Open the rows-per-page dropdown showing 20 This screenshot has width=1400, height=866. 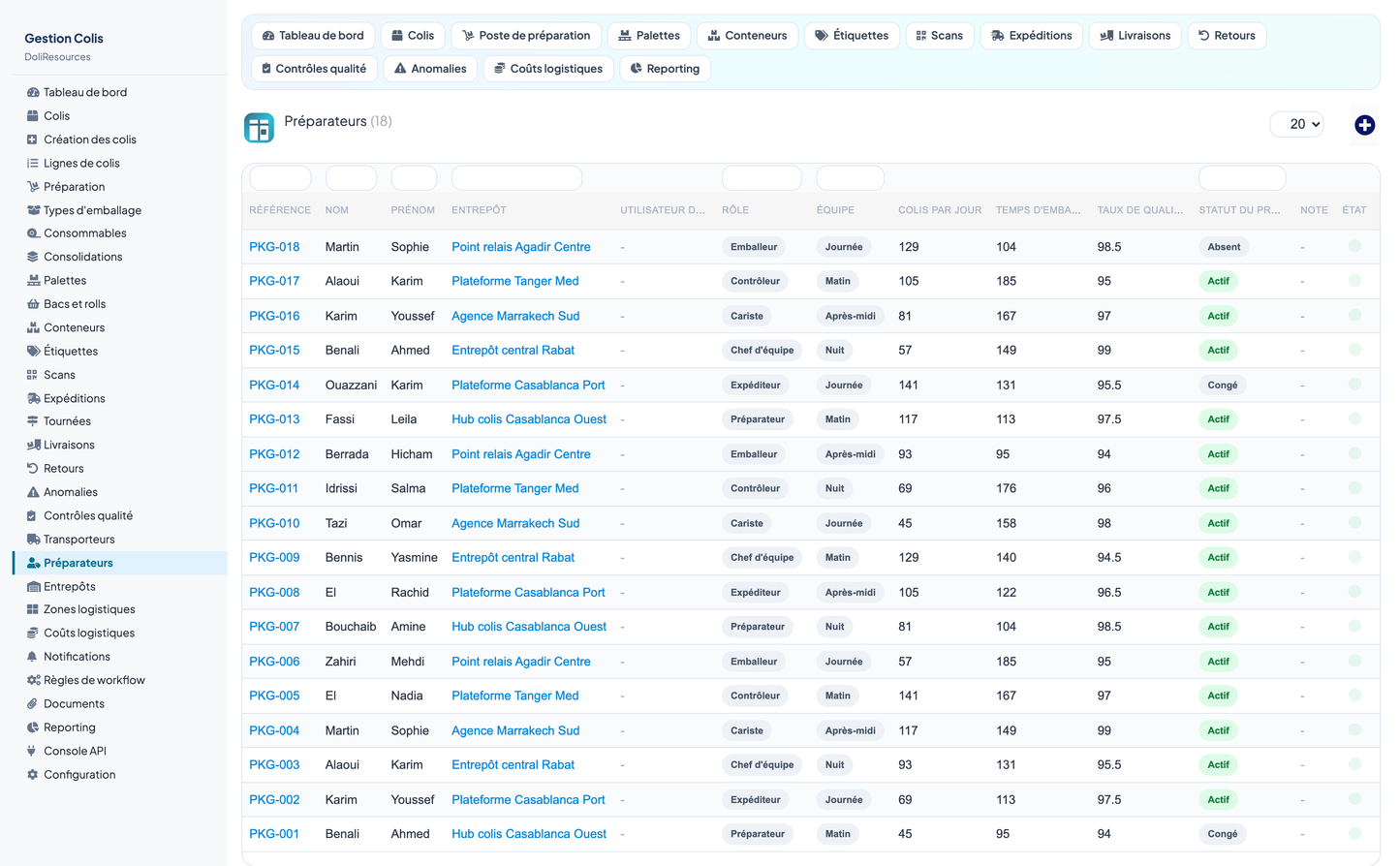pyautogui.click(x=1296, y=124)
